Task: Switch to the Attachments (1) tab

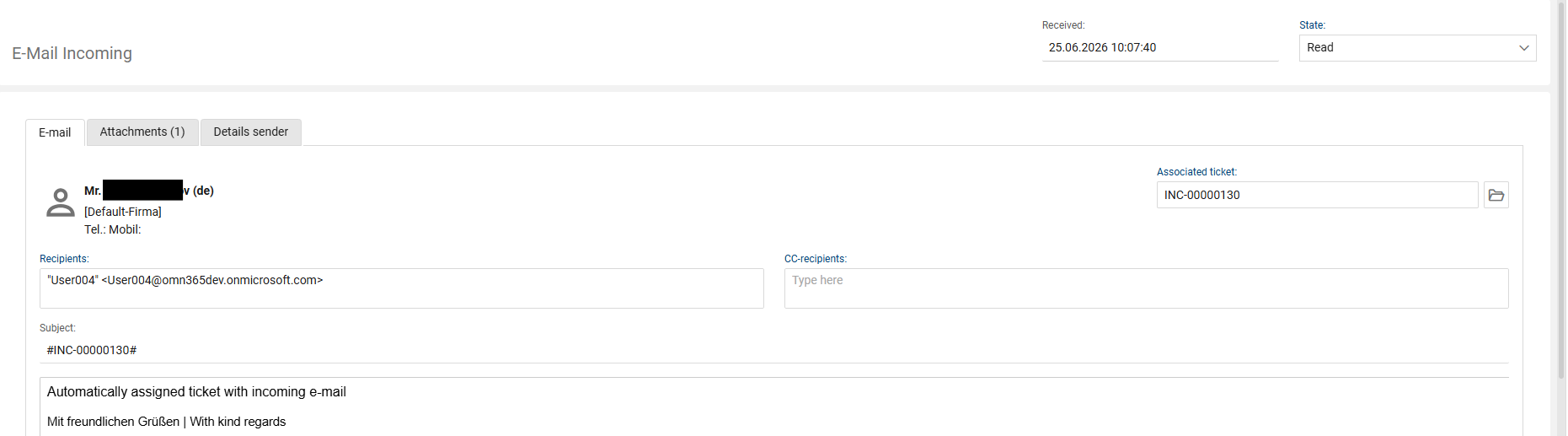Action: pyautogui.click(x=142, y=132)
